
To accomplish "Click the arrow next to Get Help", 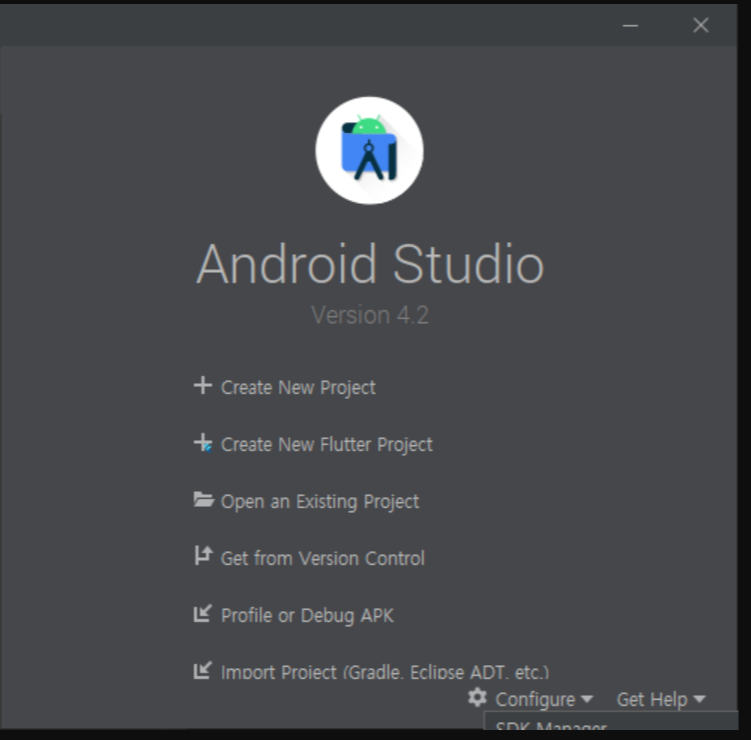I will [699, 699].
